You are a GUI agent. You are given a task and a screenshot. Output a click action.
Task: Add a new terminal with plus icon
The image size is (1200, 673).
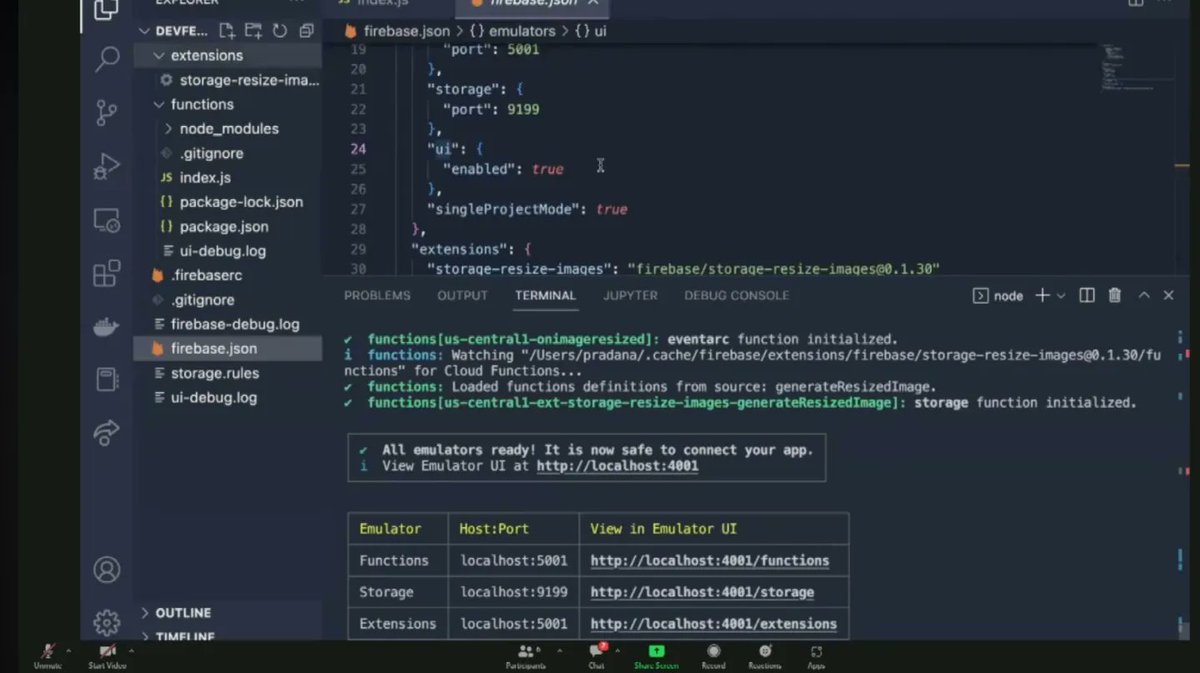1042,295
